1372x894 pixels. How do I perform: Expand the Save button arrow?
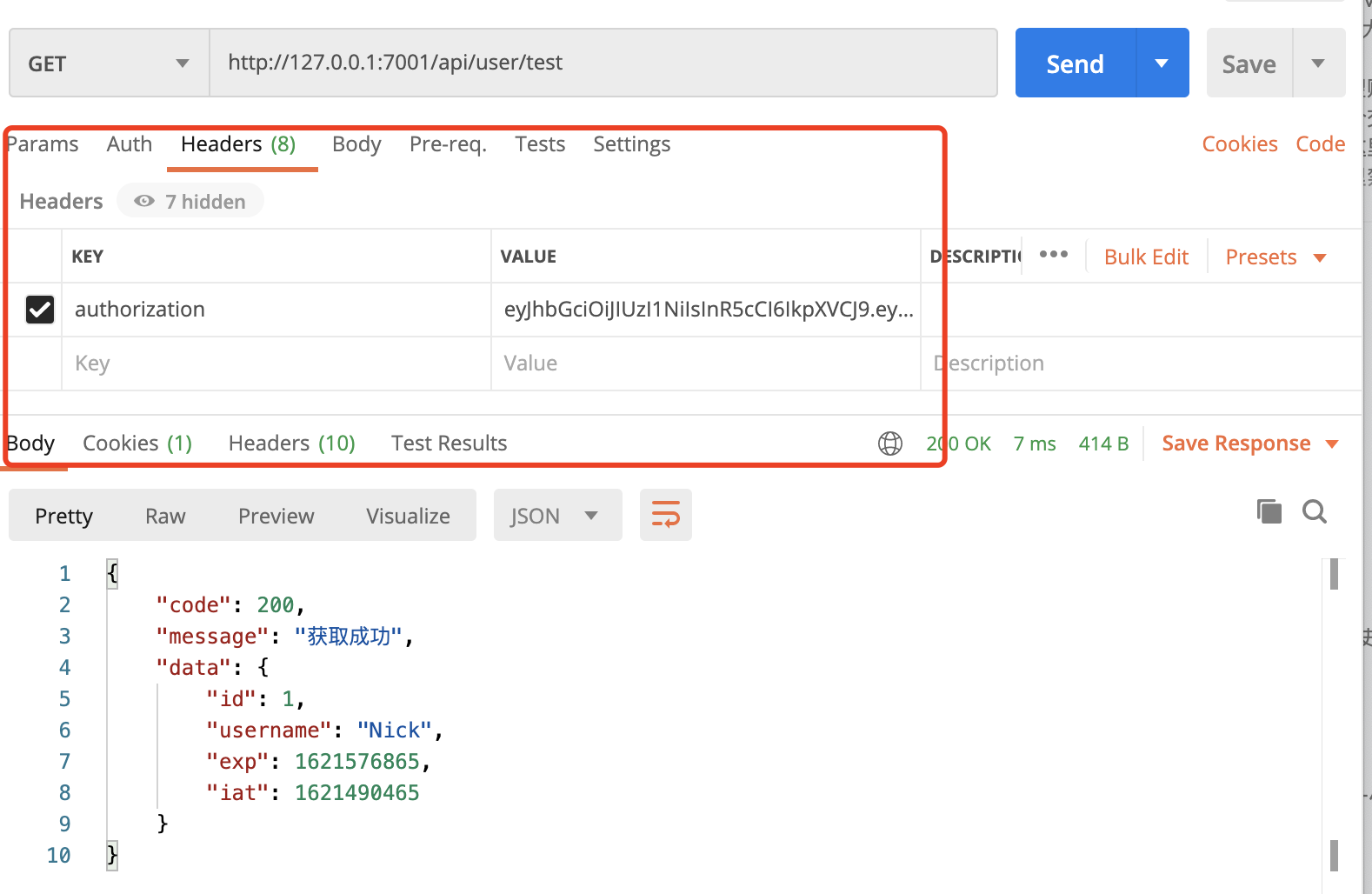click(x=1318, y=63)
